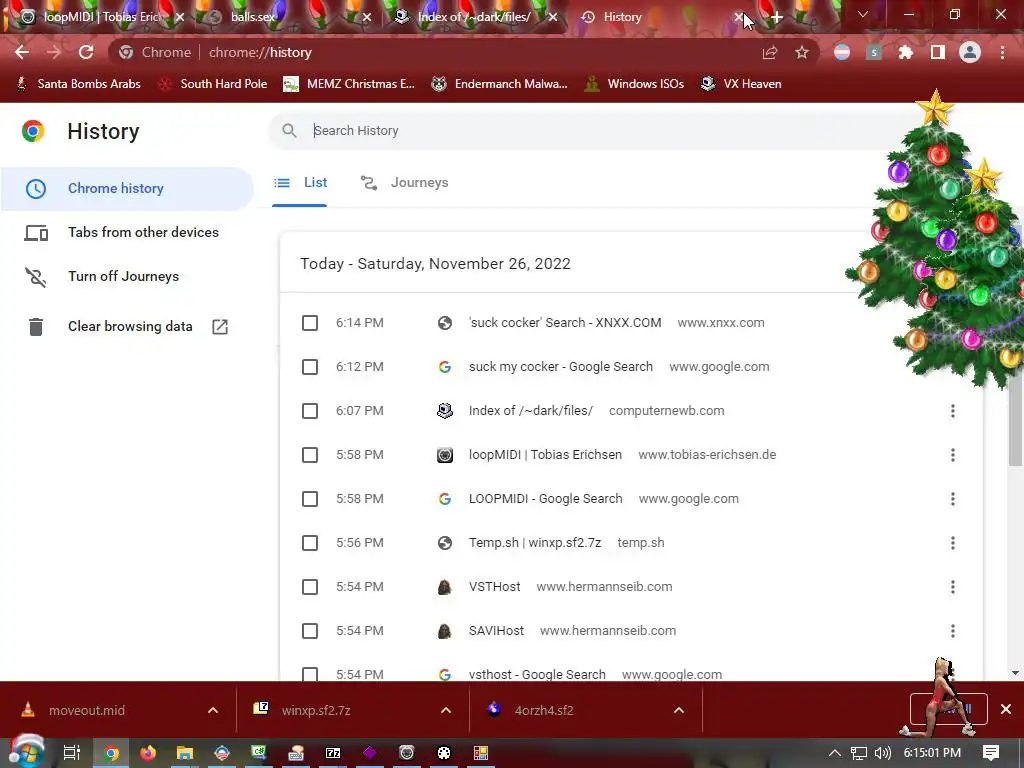Open the notification center icon
The image size is (1024, 768).
(x=991, y=753)
